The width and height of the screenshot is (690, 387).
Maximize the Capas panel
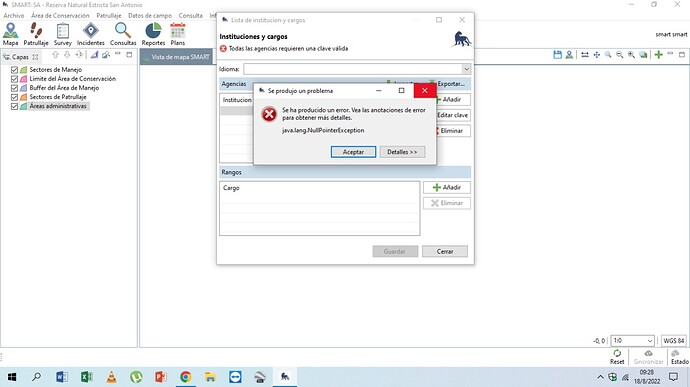tap(129, 55)
